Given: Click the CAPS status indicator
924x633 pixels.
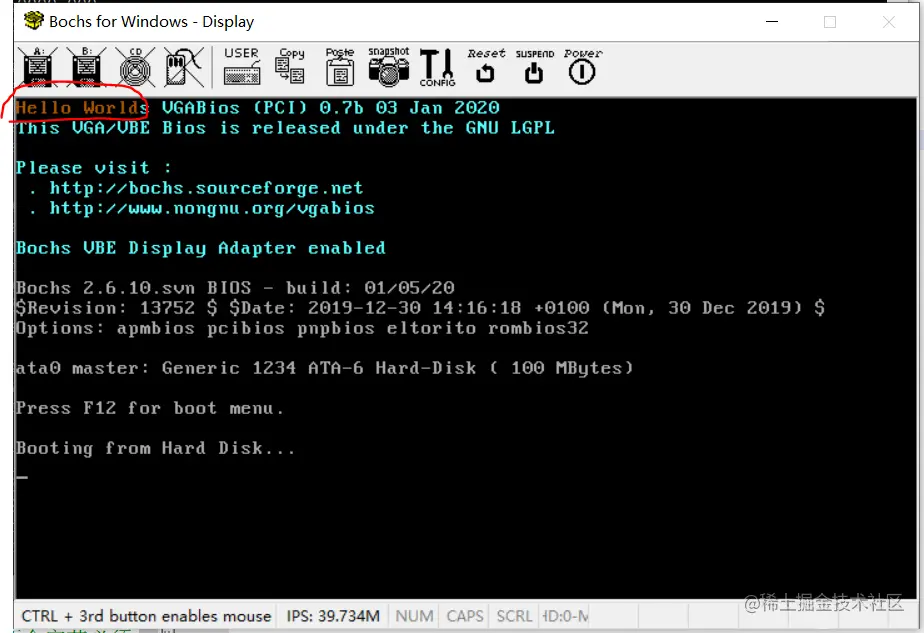Looking at the screenshot, I should click(x=465, y=616).
